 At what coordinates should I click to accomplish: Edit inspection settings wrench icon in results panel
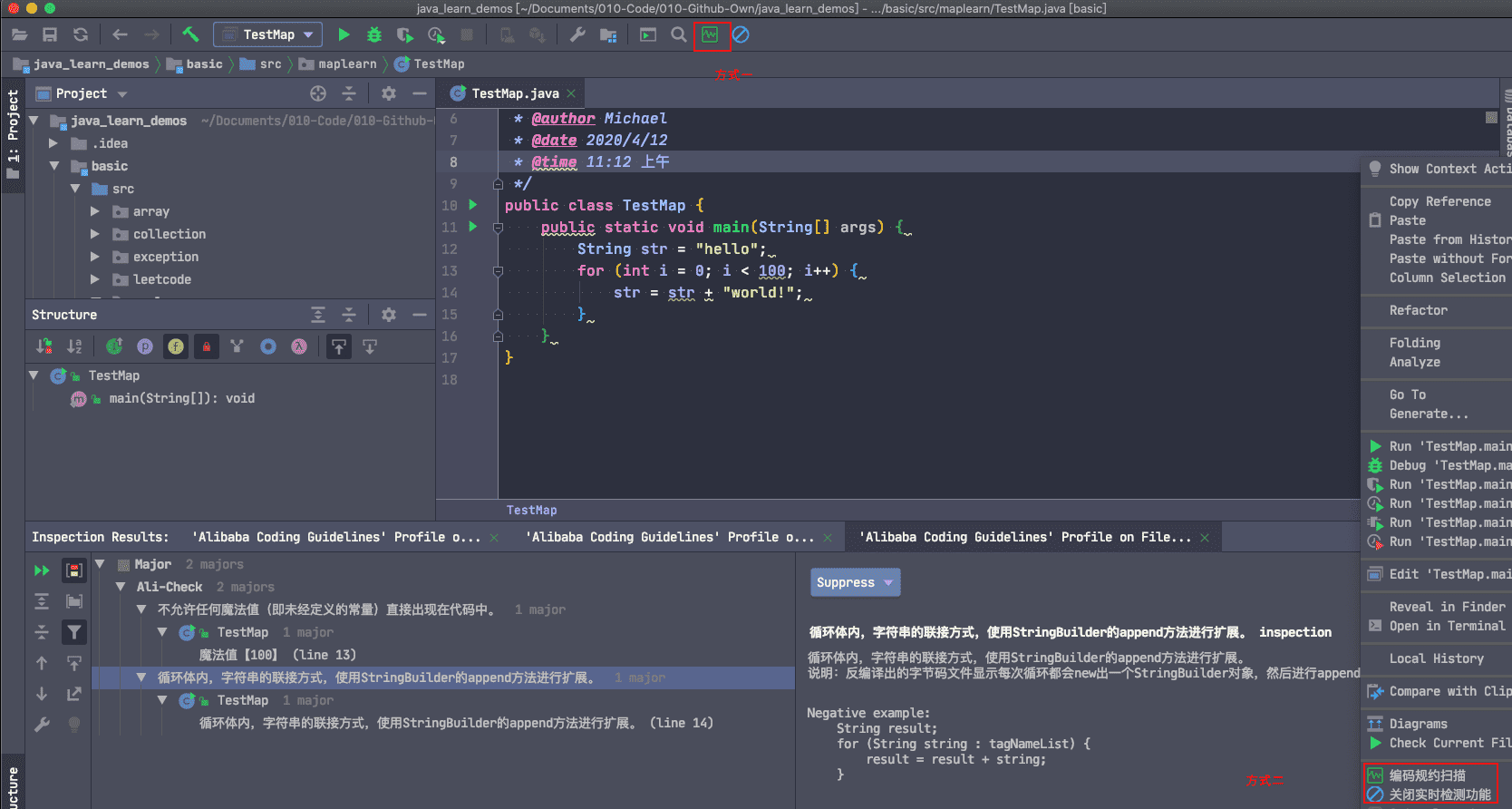pos(42,725)
